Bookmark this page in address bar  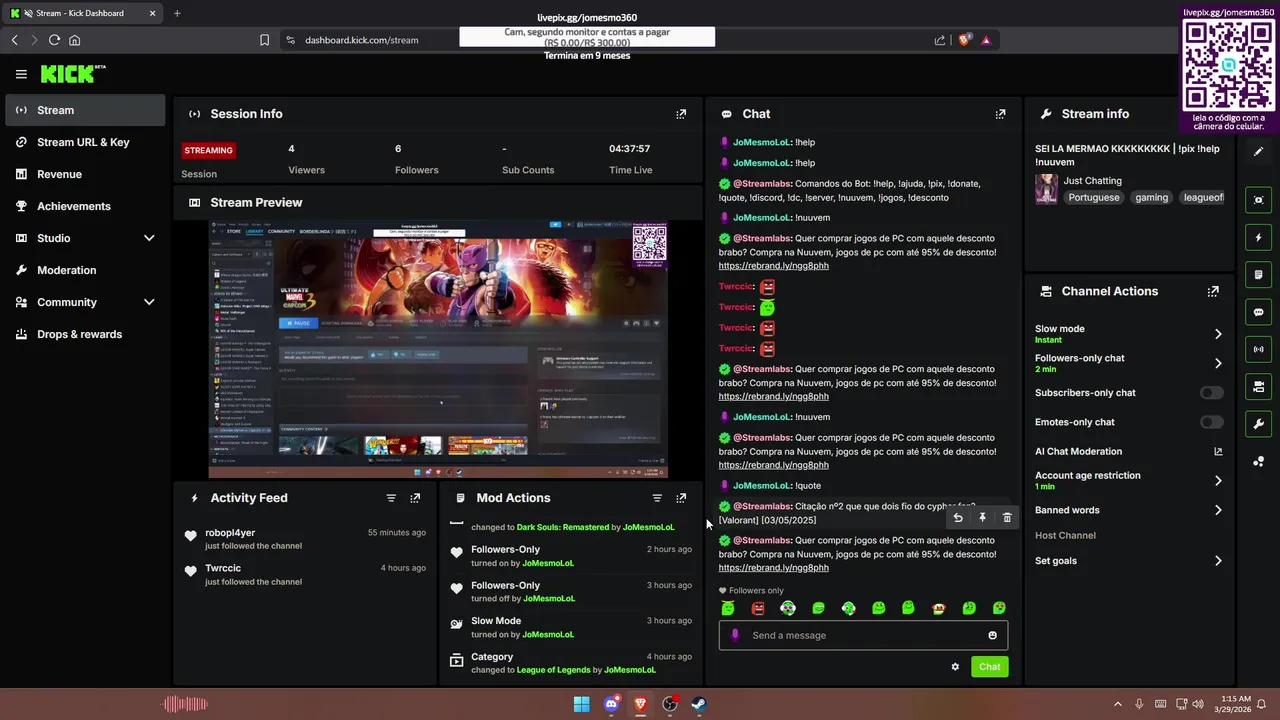(x=264, y=40)
